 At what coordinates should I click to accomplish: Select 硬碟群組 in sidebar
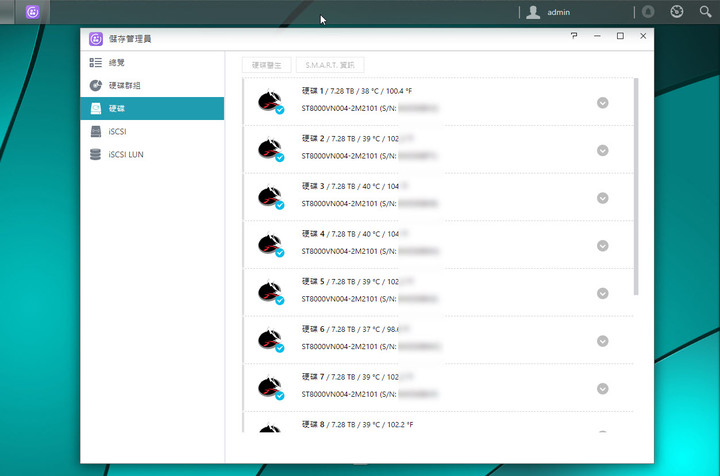point(152,85)
